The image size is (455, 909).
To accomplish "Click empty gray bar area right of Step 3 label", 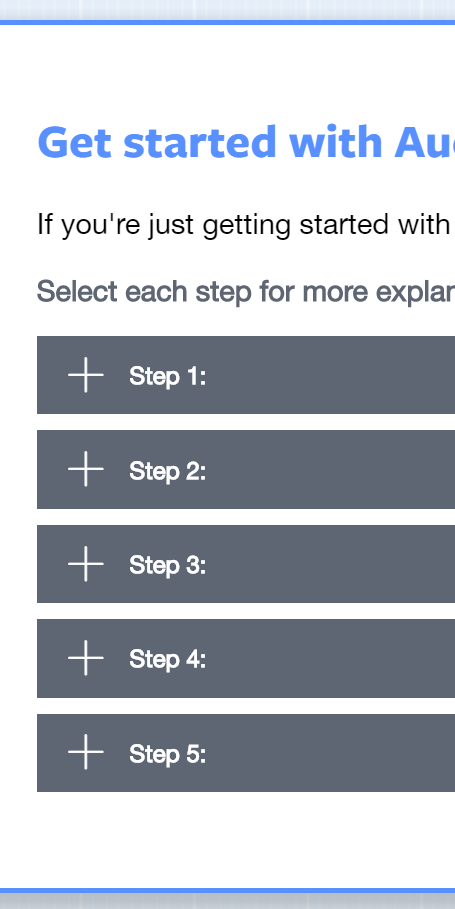I will (330, 564).
